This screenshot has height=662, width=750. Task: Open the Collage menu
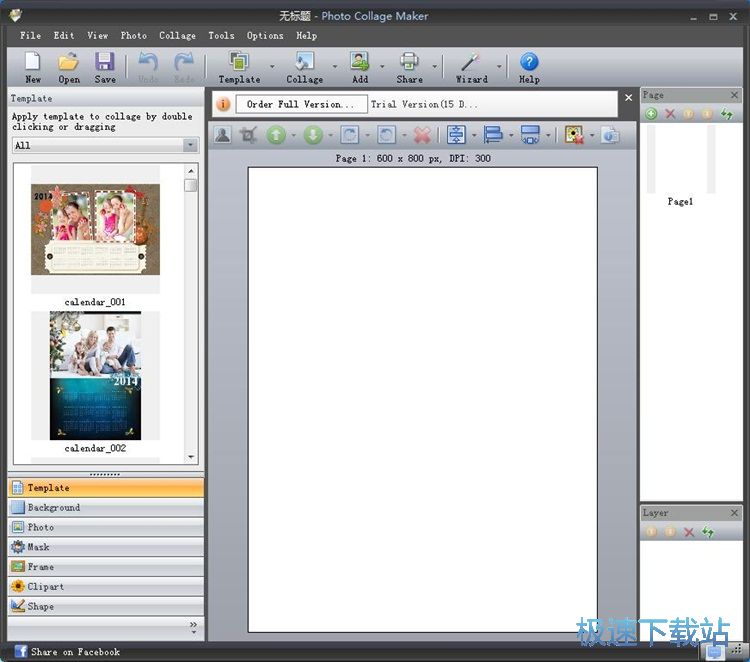(x=177, y=35)
